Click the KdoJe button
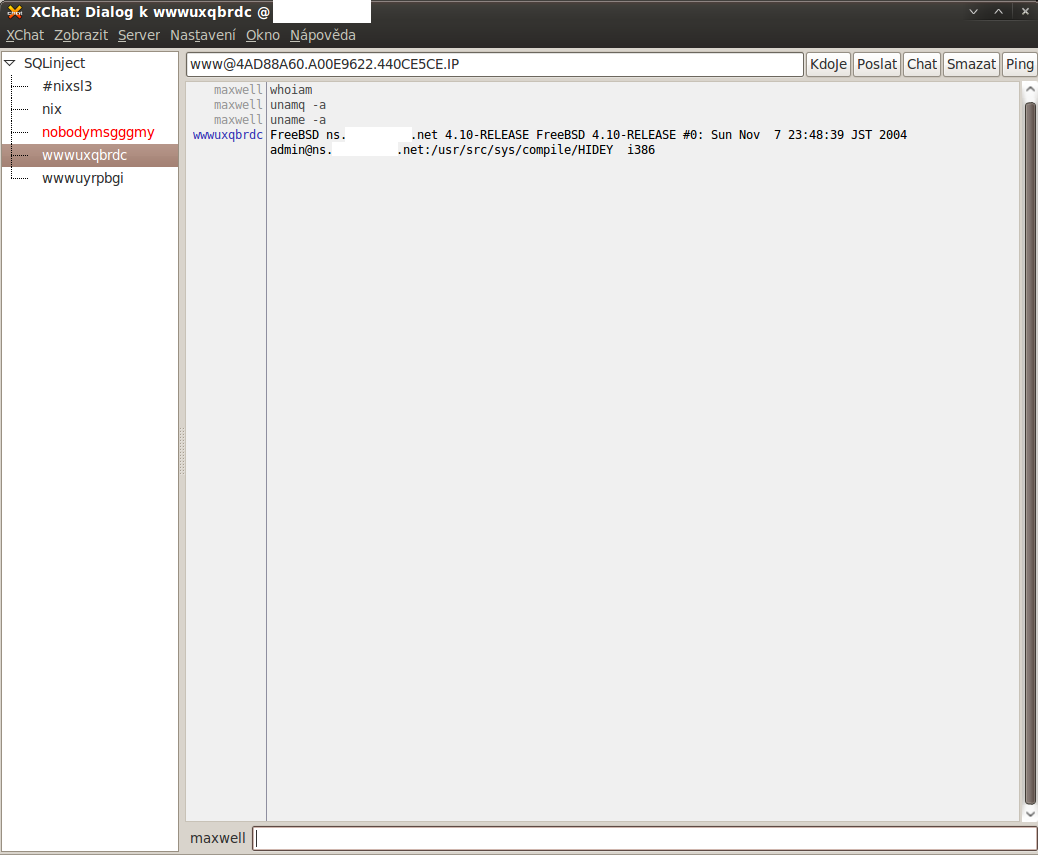Screen dimensions: 1038x855 click(x=828, y=64)
